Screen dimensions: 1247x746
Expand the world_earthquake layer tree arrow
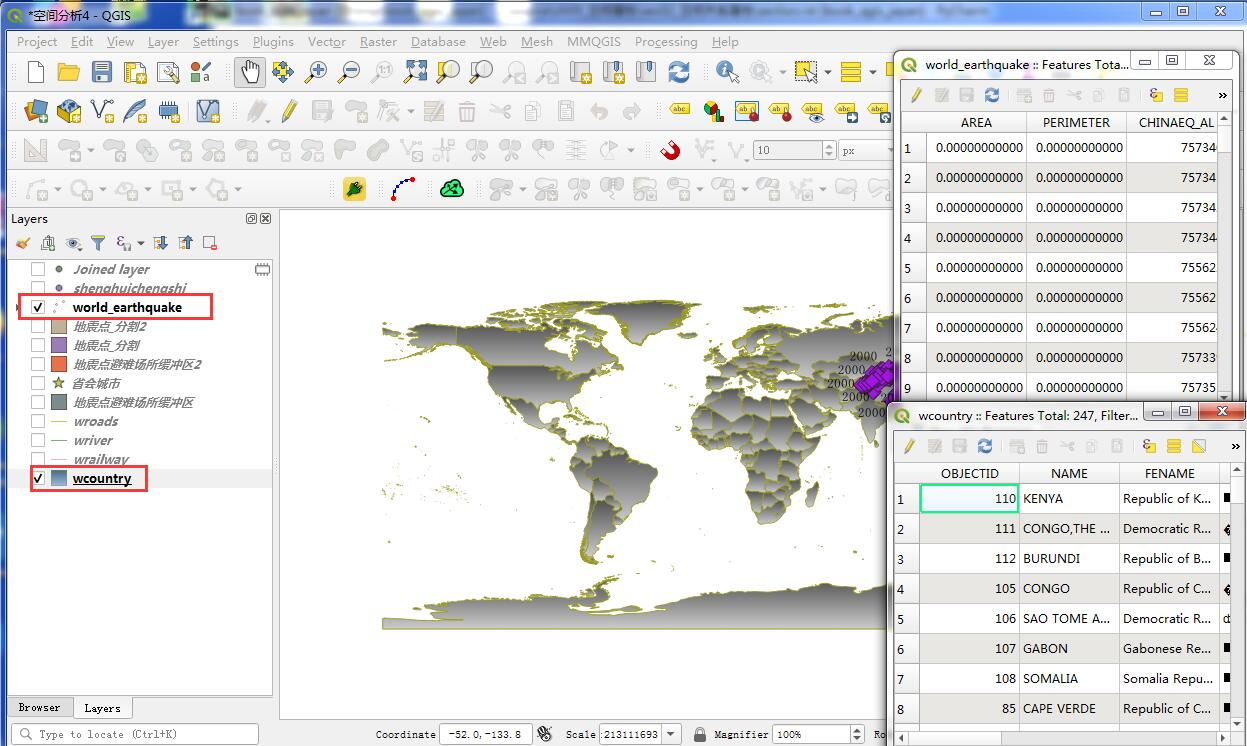pos(18,307)
